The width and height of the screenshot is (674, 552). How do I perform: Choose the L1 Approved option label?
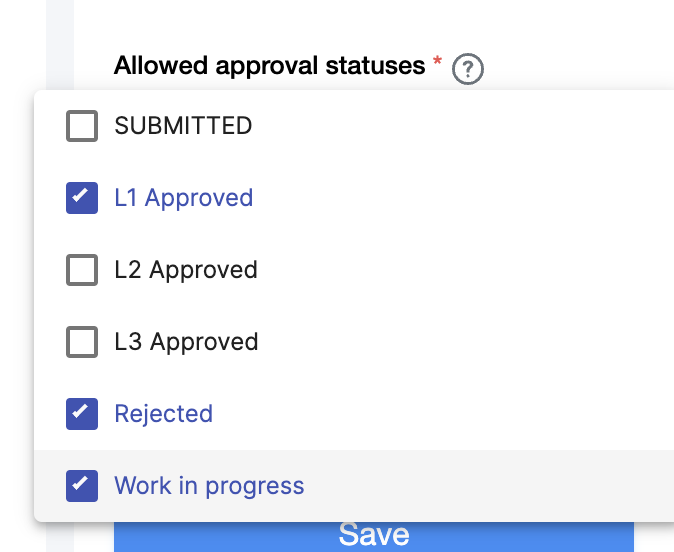pyautogui.click(x=184, y=198)
